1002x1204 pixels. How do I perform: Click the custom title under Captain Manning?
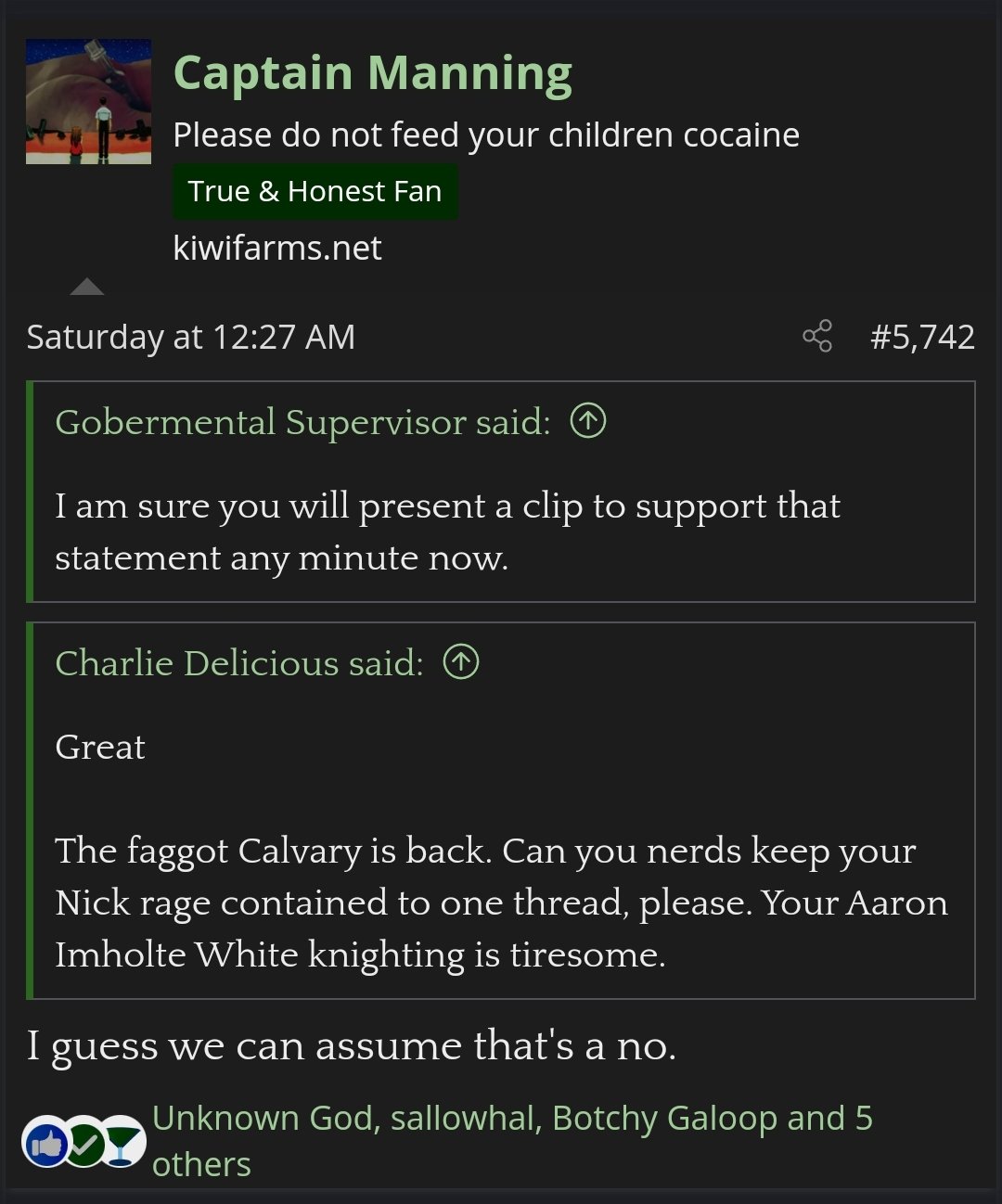(x=485, y=135)
